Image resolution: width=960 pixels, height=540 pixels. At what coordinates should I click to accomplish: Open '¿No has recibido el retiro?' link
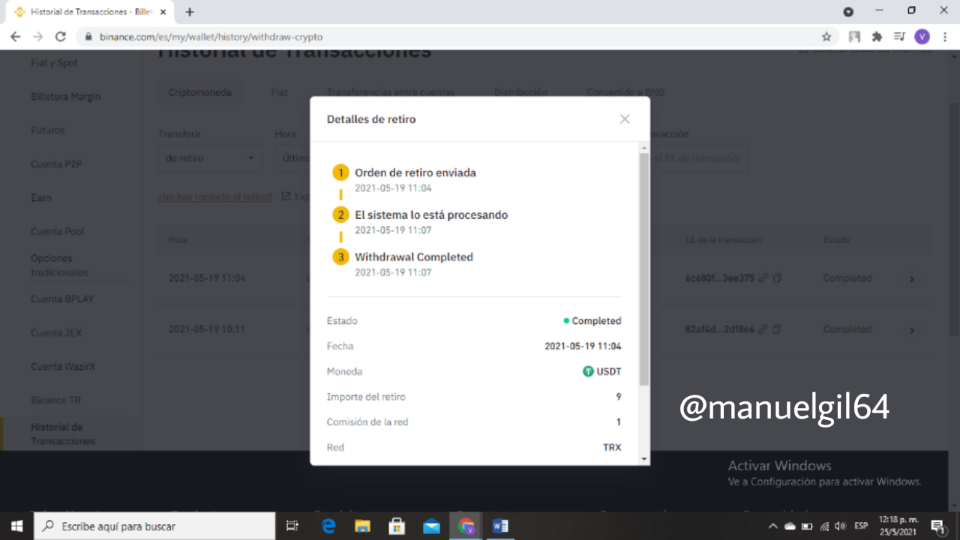pos(215,197)
